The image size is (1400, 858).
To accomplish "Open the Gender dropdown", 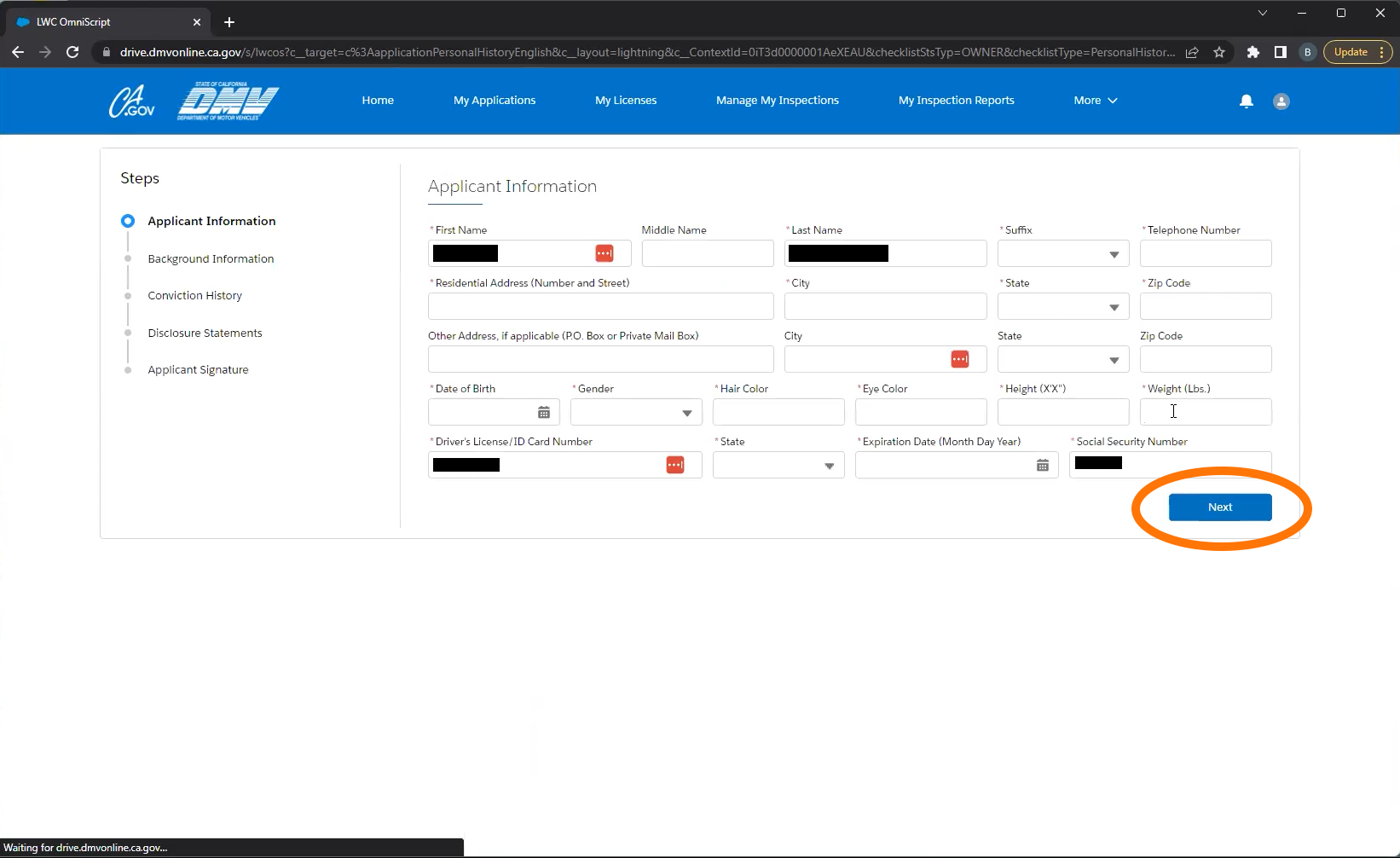I will [x=635, y=413].
